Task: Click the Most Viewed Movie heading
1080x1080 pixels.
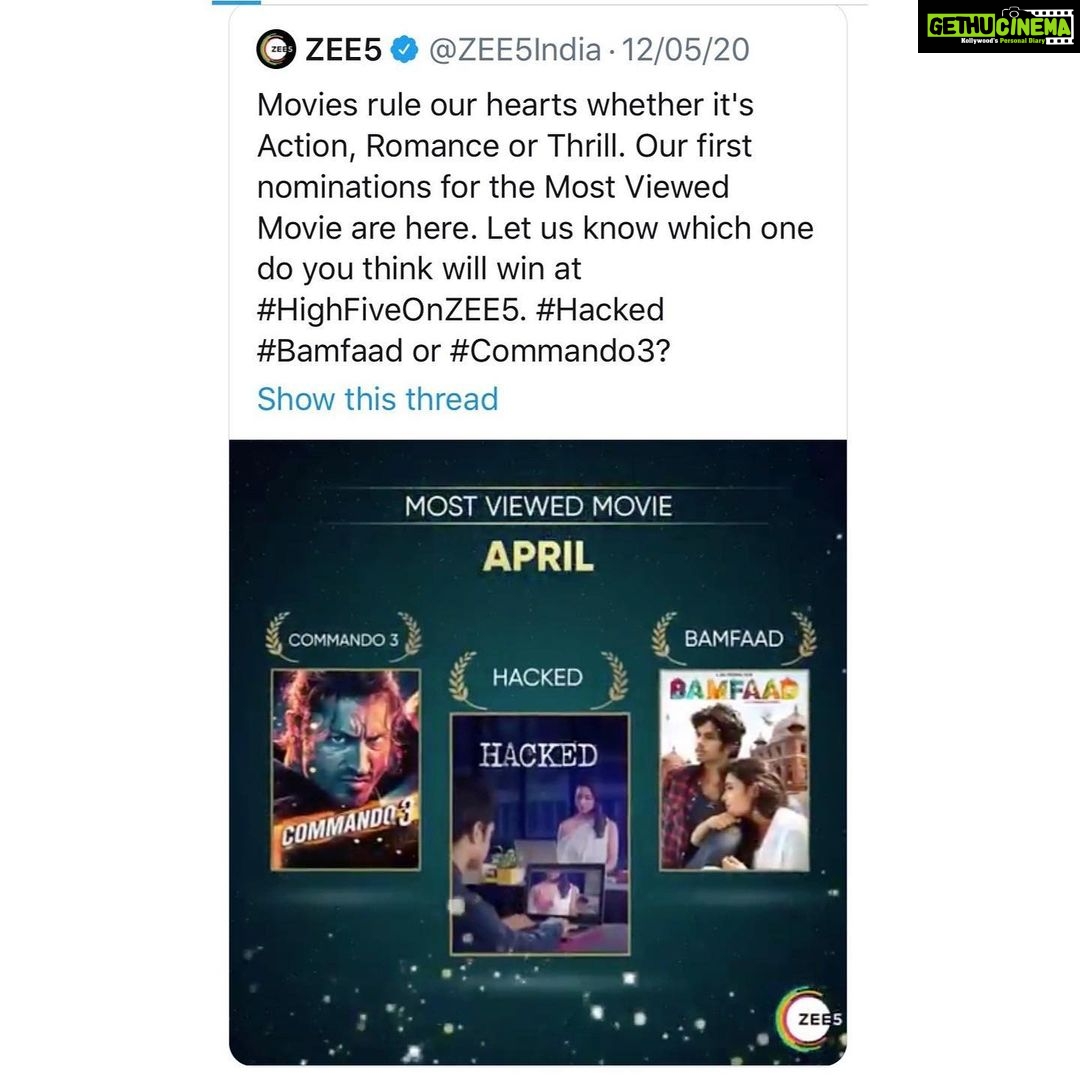Action: (539, 506)
